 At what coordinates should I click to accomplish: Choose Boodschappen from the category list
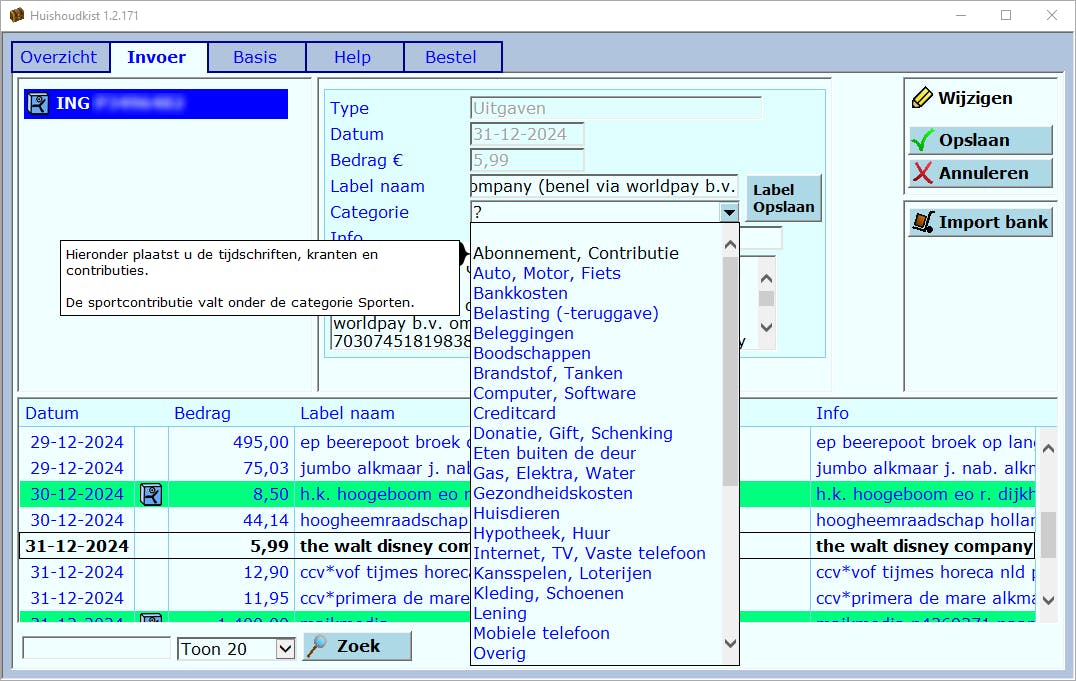coord(531,353)
